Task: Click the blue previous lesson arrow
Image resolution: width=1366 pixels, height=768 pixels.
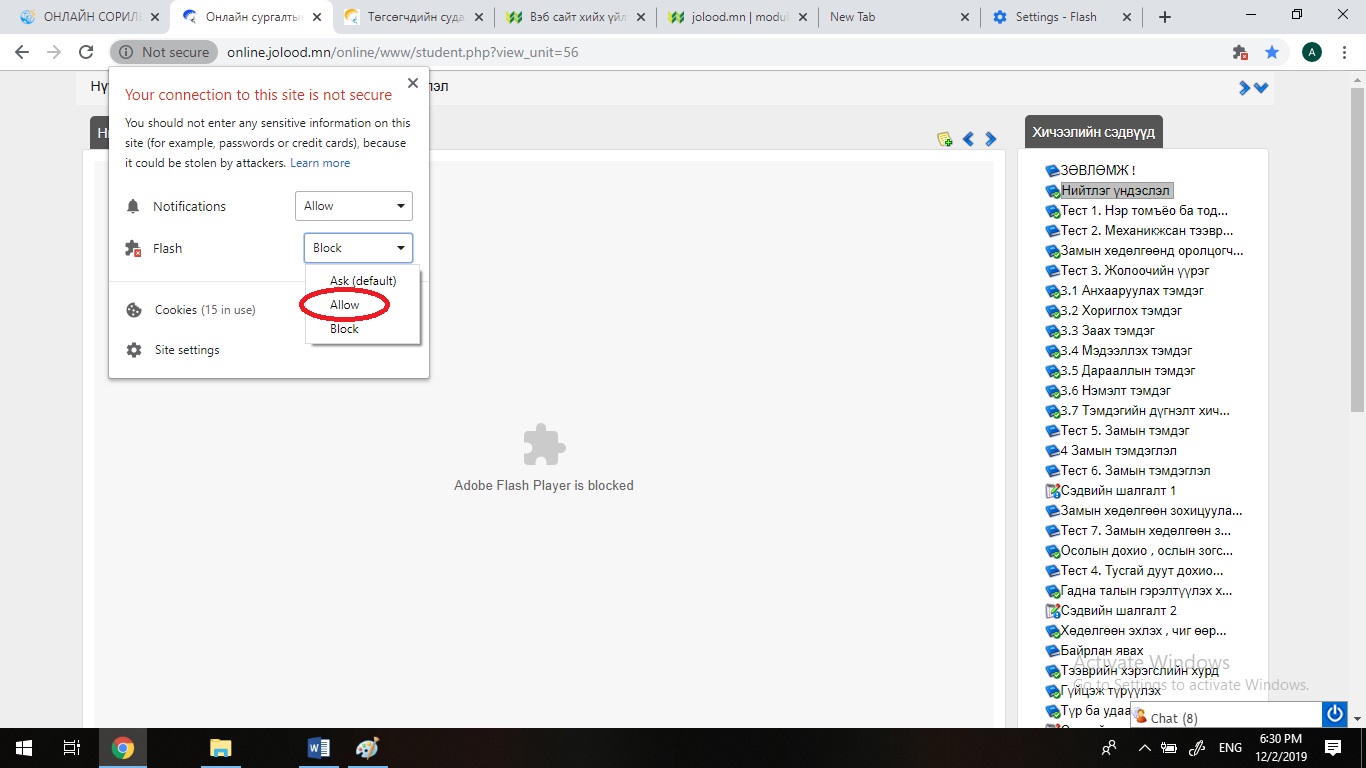Action: pos(968,139)
